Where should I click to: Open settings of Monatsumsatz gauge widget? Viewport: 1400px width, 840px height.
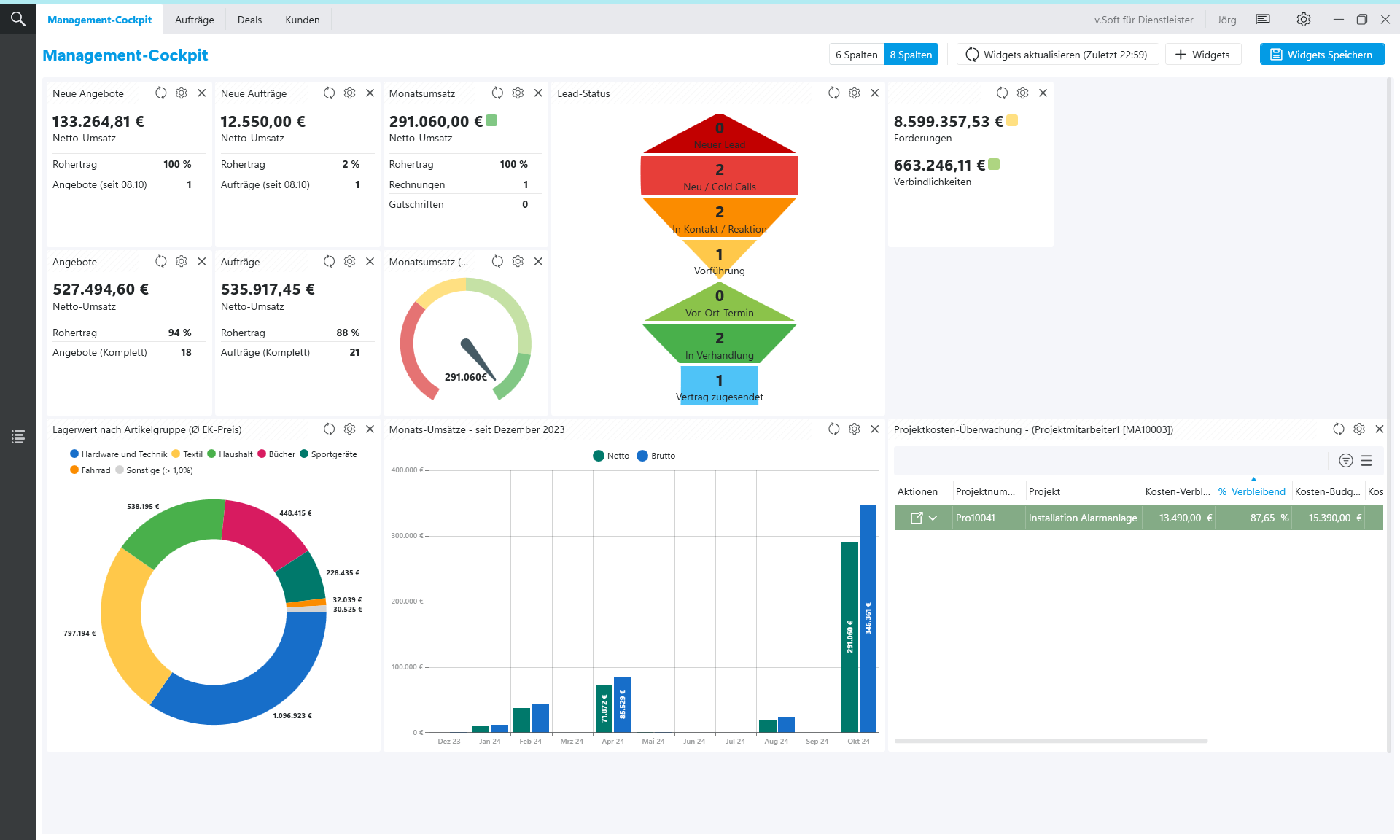(518, 261)
